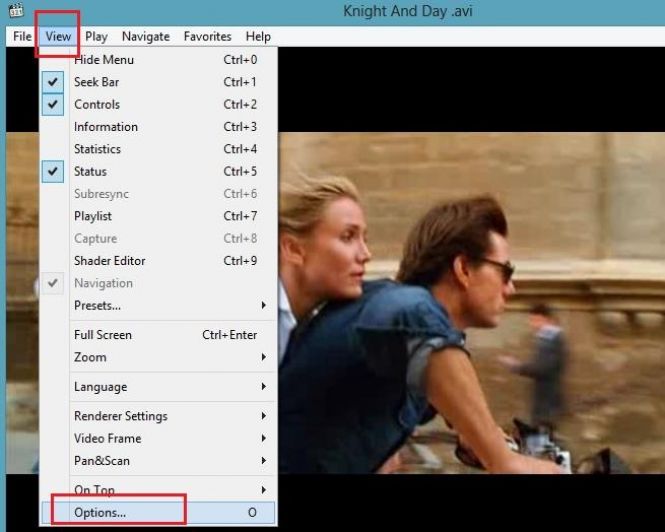Open the Help menu

[x=258, y=36]
